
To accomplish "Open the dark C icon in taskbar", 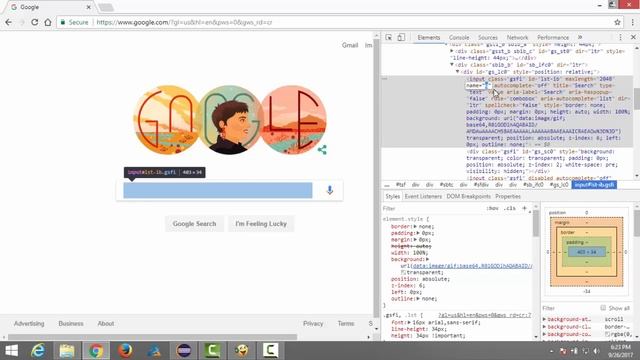I will pyautogui.click(x=270, y=351).
